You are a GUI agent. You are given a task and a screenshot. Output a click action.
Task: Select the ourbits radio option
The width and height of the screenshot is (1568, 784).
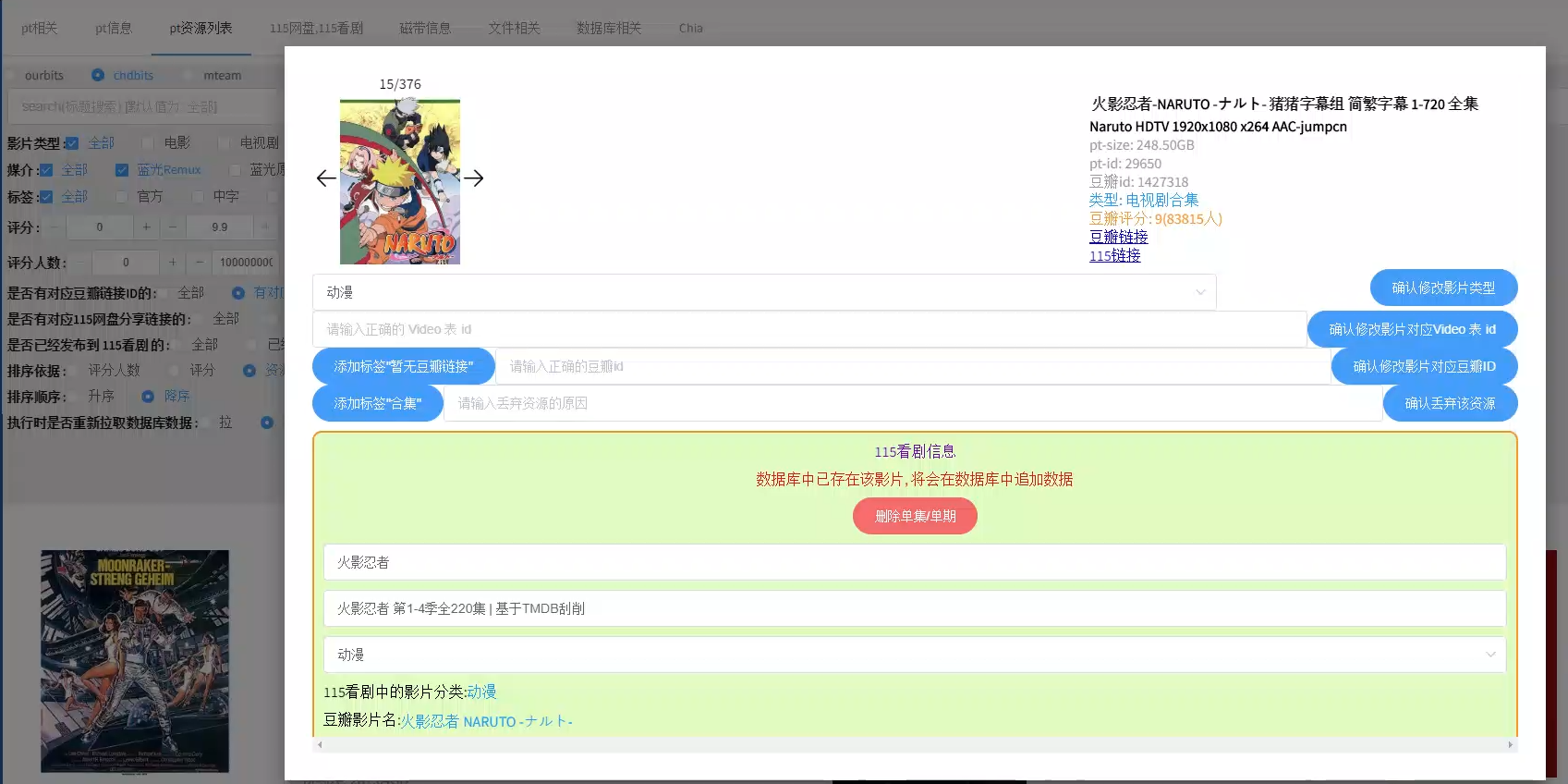point(37,75)
